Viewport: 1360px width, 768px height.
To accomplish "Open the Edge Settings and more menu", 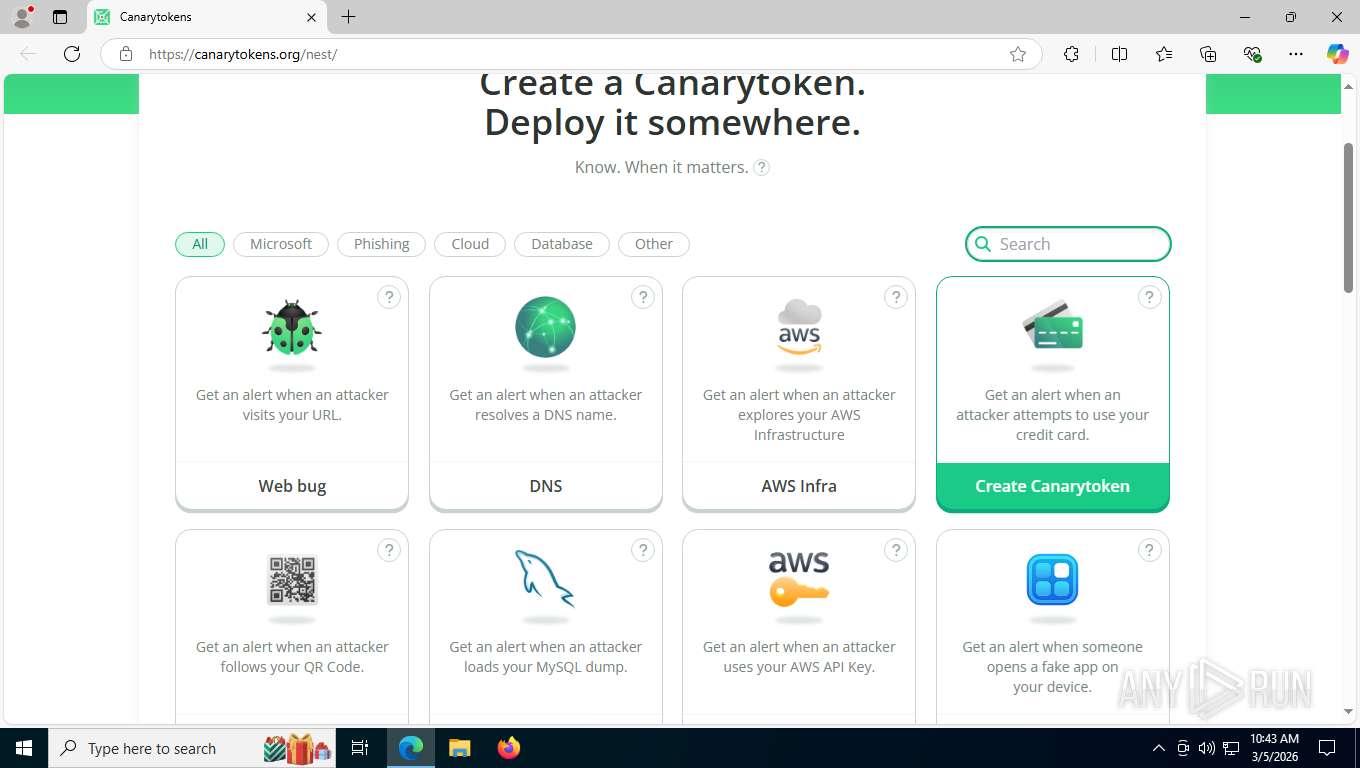I will coord(1296,54).
